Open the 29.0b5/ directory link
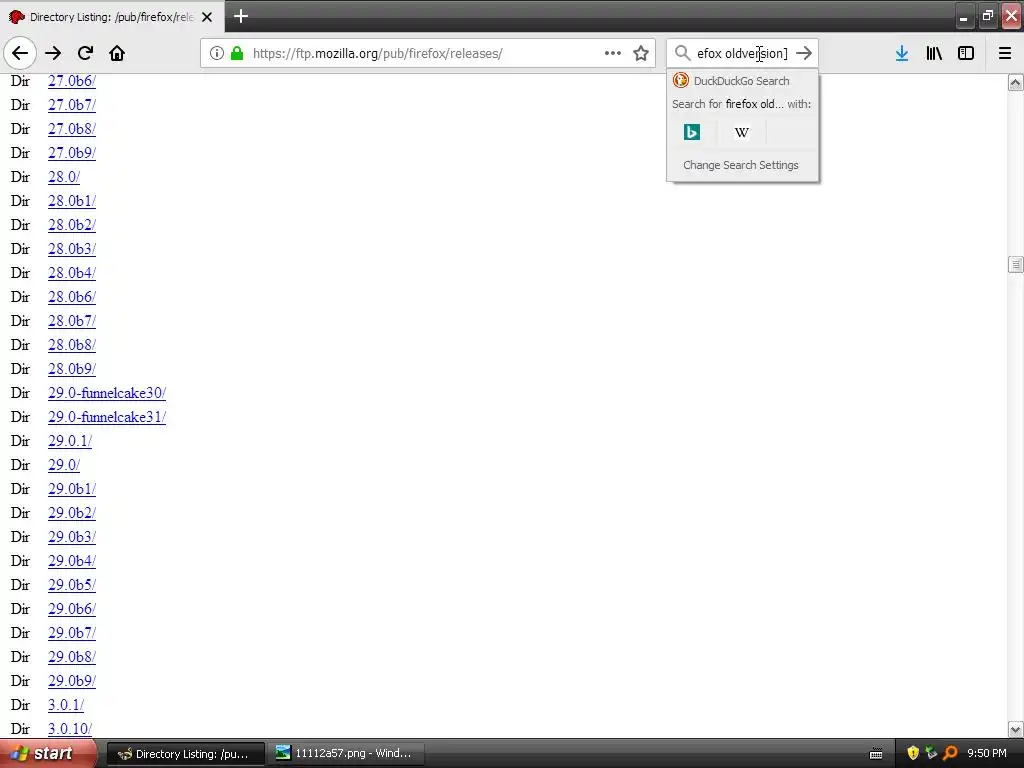The image size is (1024, 768). click(72, 585)
